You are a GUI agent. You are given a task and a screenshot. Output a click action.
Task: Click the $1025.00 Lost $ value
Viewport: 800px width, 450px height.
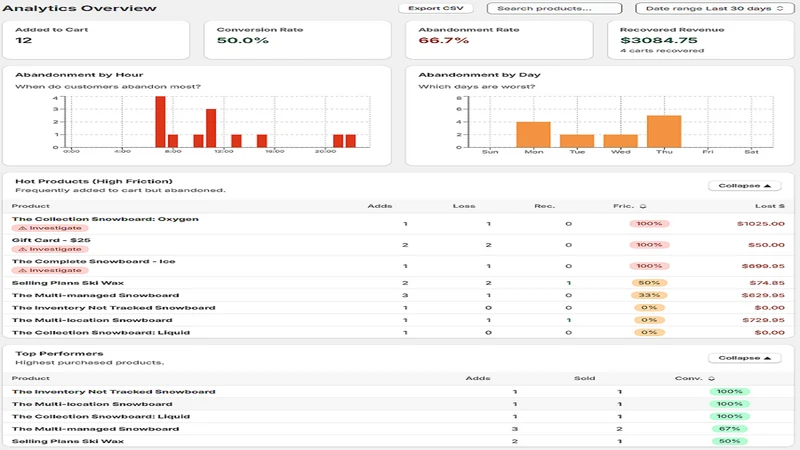pyautogui.click(x=761, y=223)
